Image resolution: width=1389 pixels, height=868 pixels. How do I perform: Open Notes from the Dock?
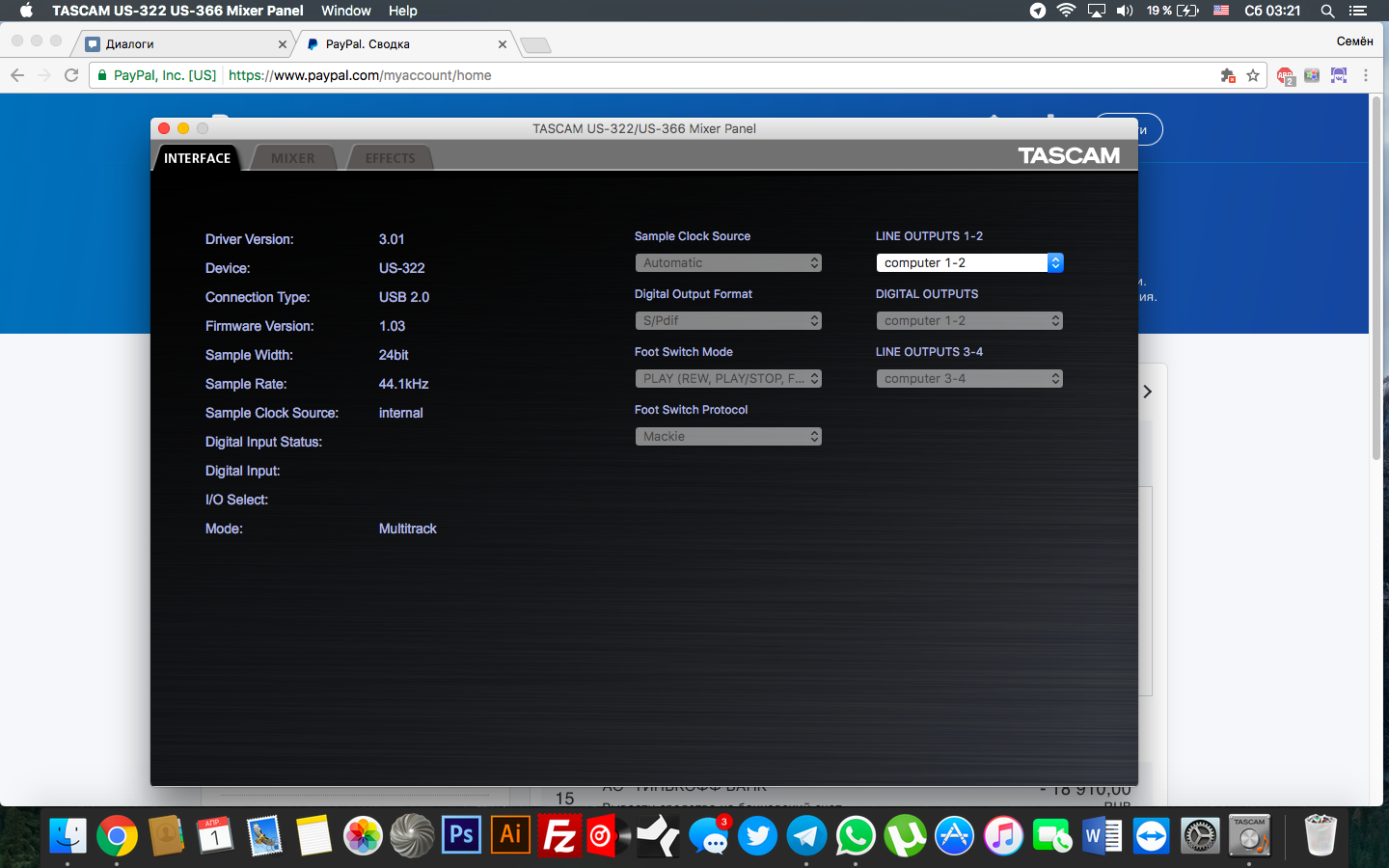click(313, 836)
